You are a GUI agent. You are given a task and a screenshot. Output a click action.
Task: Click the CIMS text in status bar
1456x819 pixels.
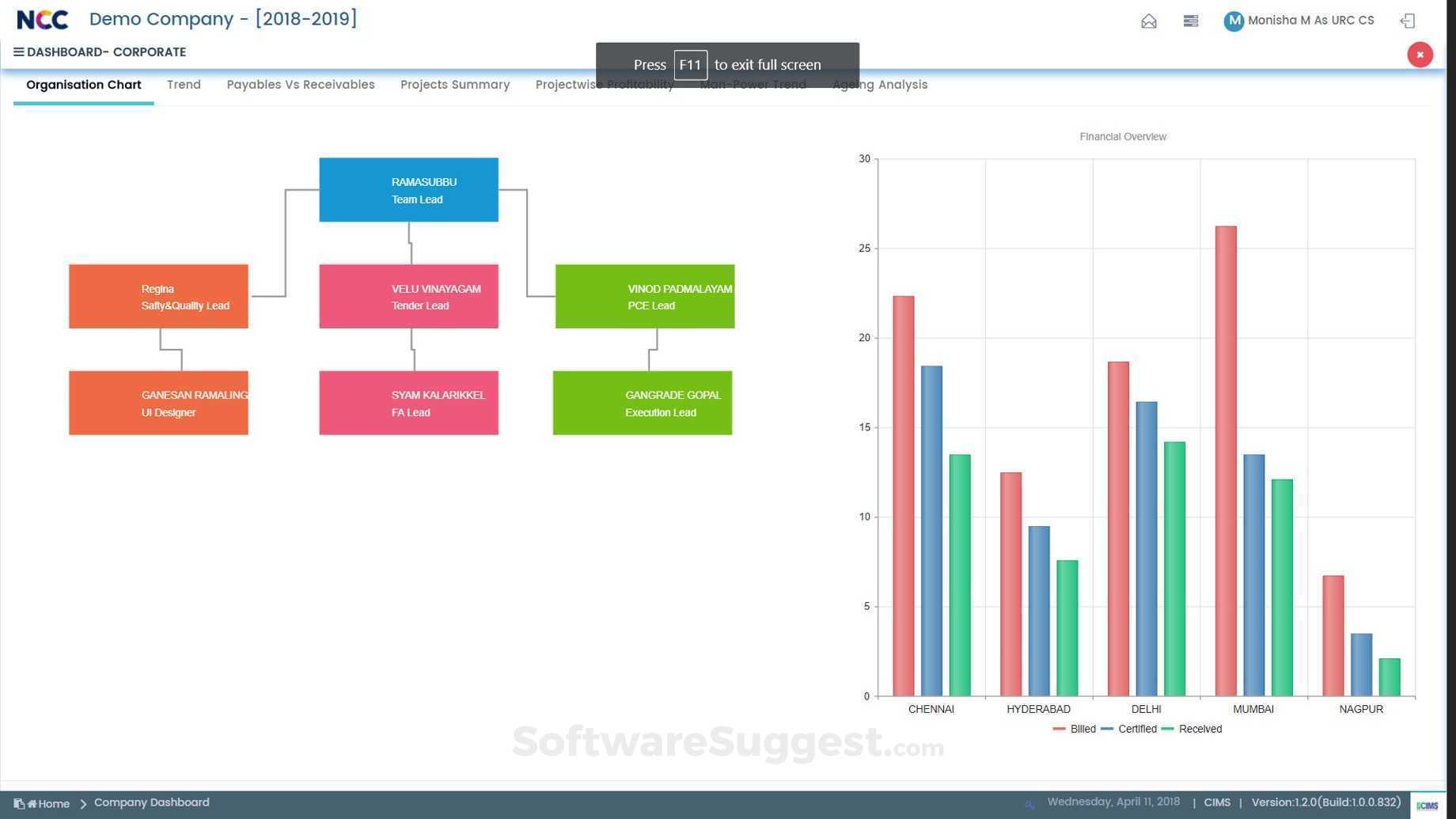pos(1217,802)
